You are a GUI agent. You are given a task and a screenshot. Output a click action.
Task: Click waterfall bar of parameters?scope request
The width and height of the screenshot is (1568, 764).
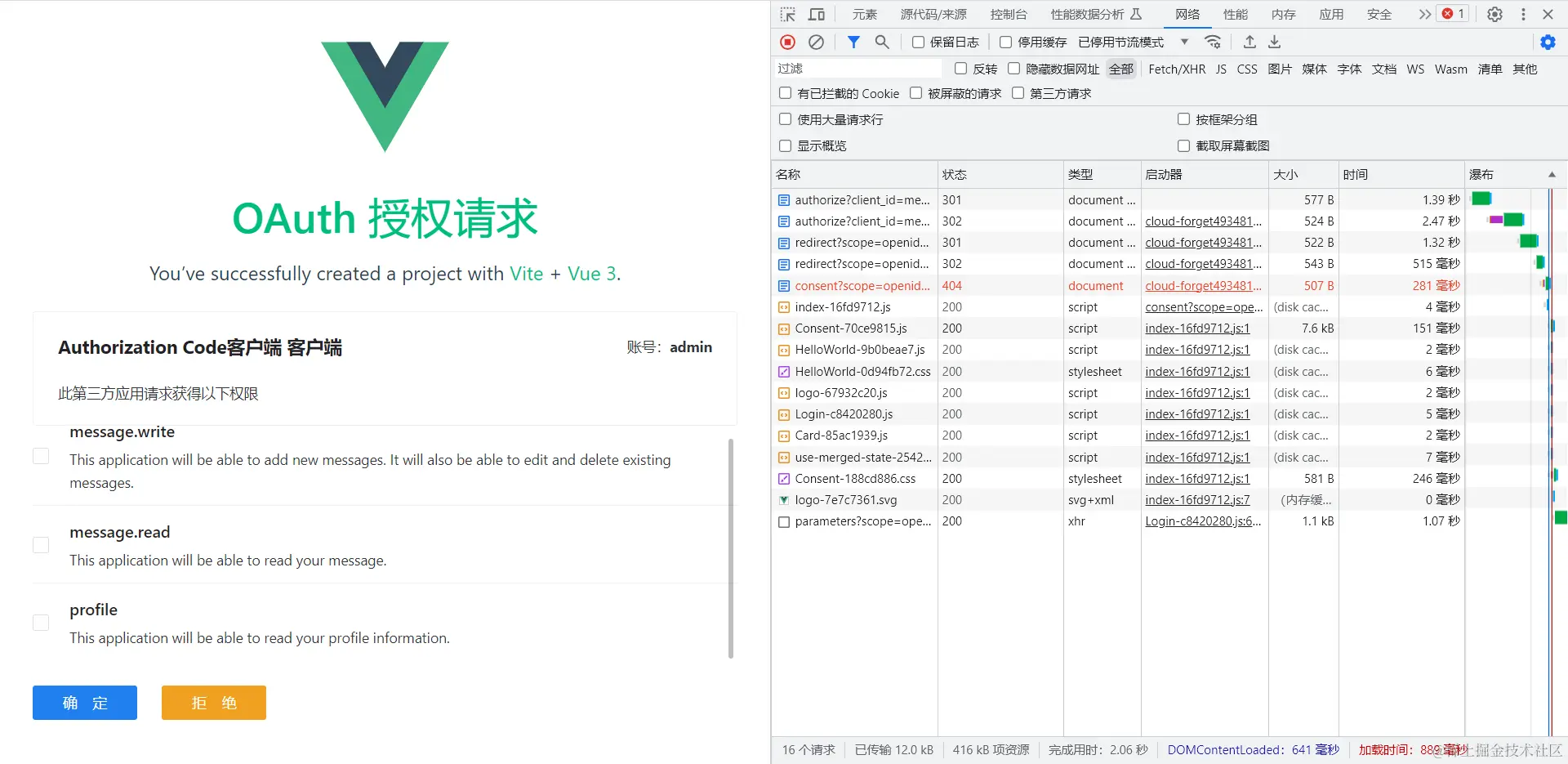point(1561,517)
